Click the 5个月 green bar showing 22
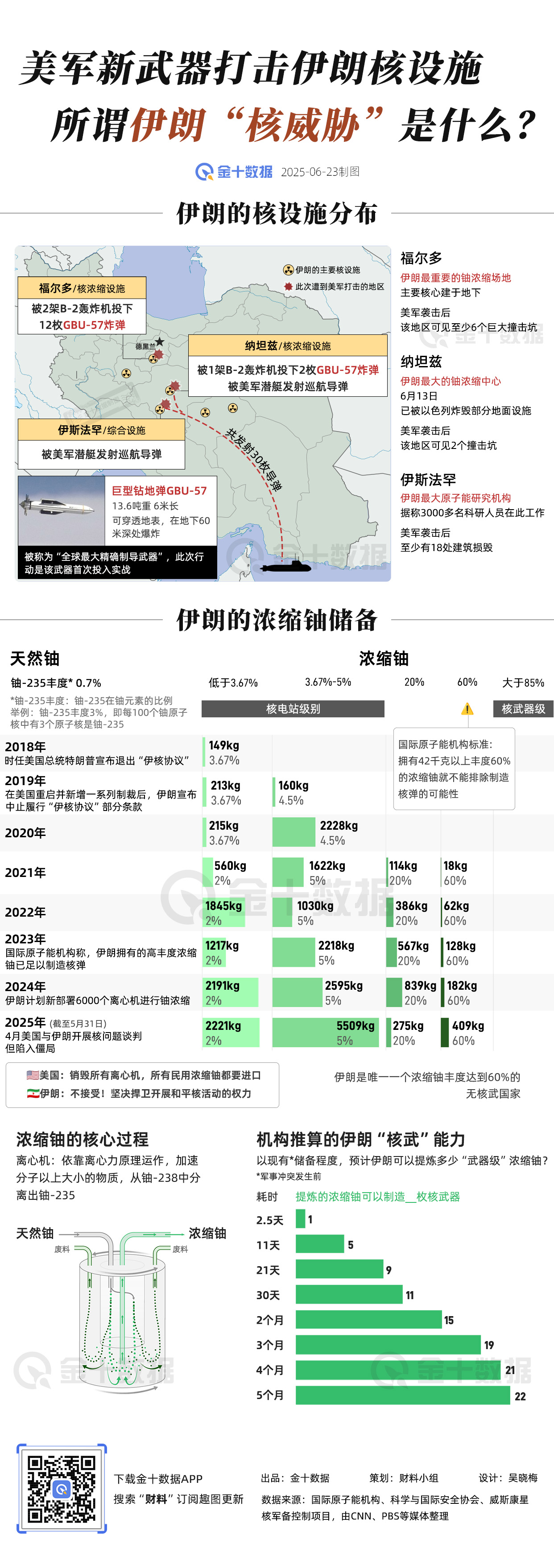 pos(402,1395)
